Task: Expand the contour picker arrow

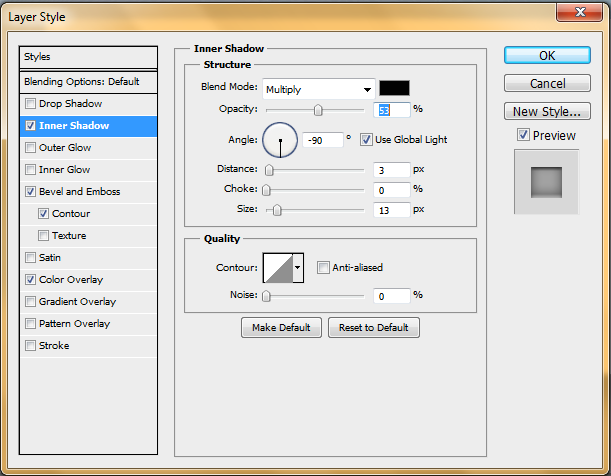Action: point(298,267)
